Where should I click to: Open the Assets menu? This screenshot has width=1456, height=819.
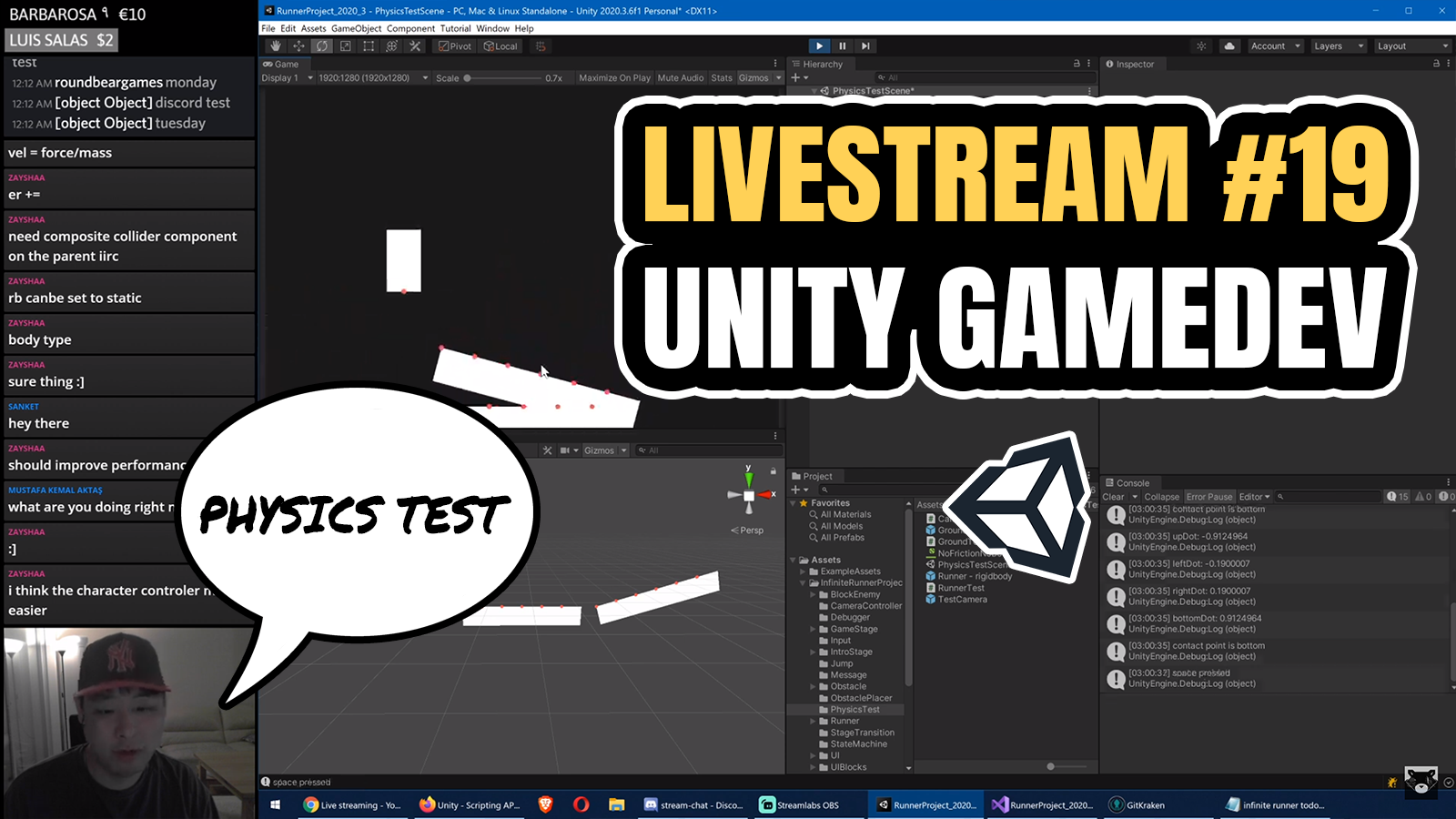[313, 28]
